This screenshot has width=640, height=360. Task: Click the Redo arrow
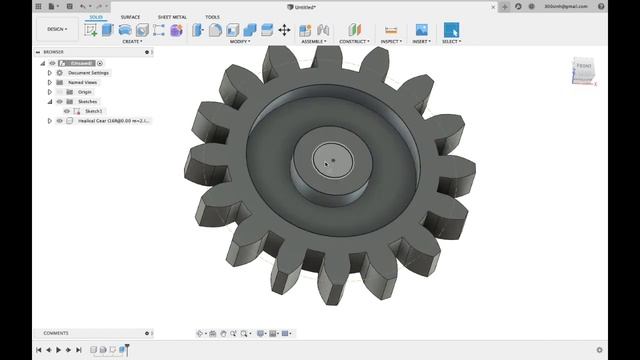[99, 7]
